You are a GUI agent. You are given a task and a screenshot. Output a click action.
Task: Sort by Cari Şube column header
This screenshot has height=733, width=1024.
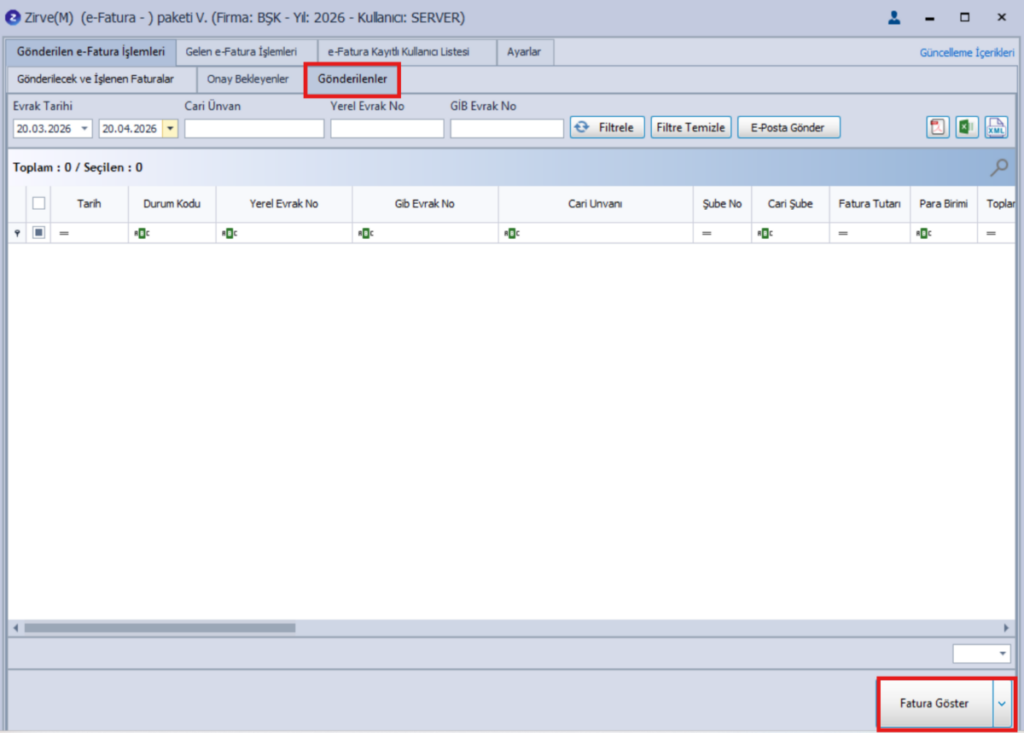coord(790,204)
